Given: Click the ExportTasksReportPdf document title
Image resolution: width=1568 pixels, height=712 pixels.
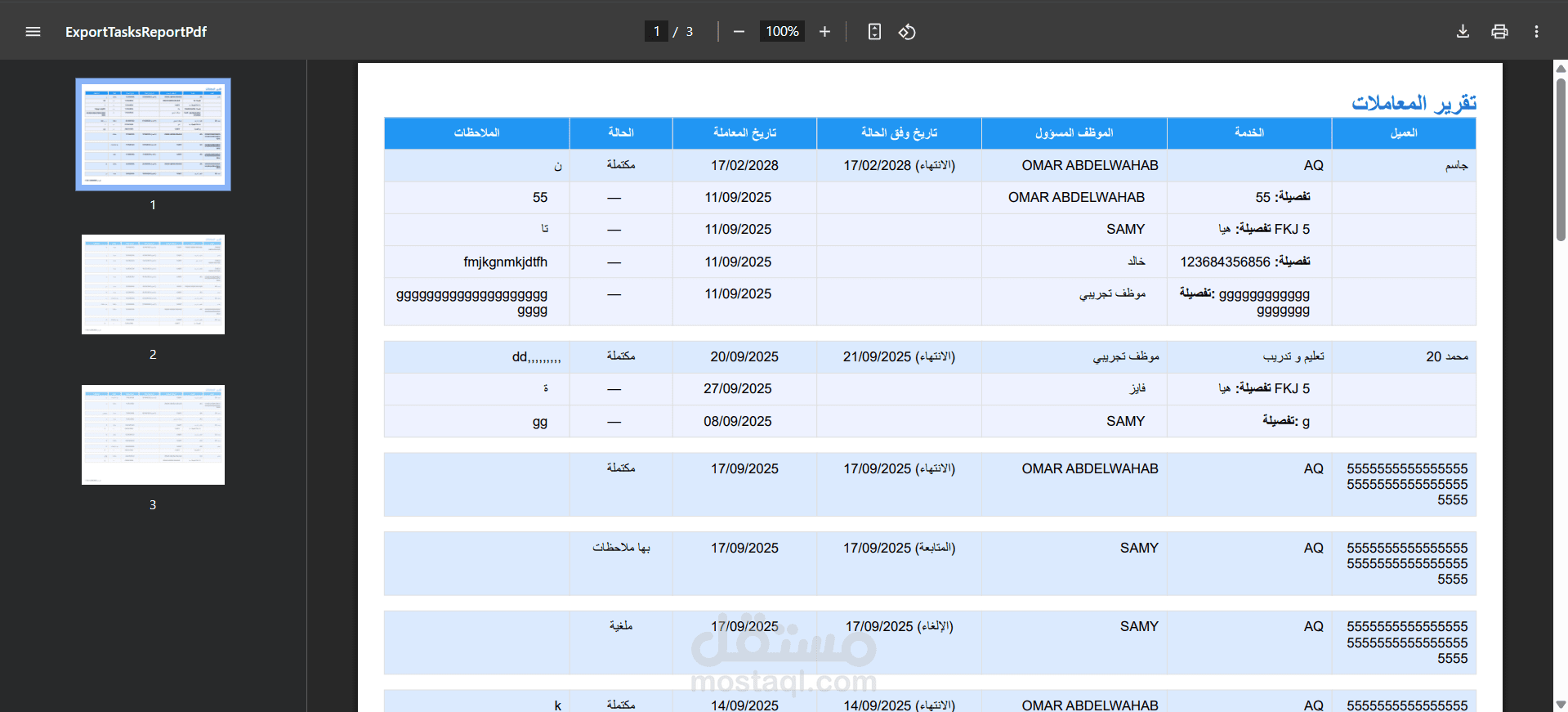Looking at the screenshot, I should point(136,32).
